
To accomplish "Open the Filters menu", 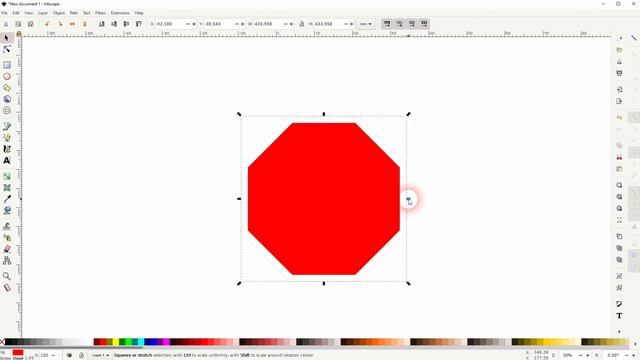I will tap(100, 13).
